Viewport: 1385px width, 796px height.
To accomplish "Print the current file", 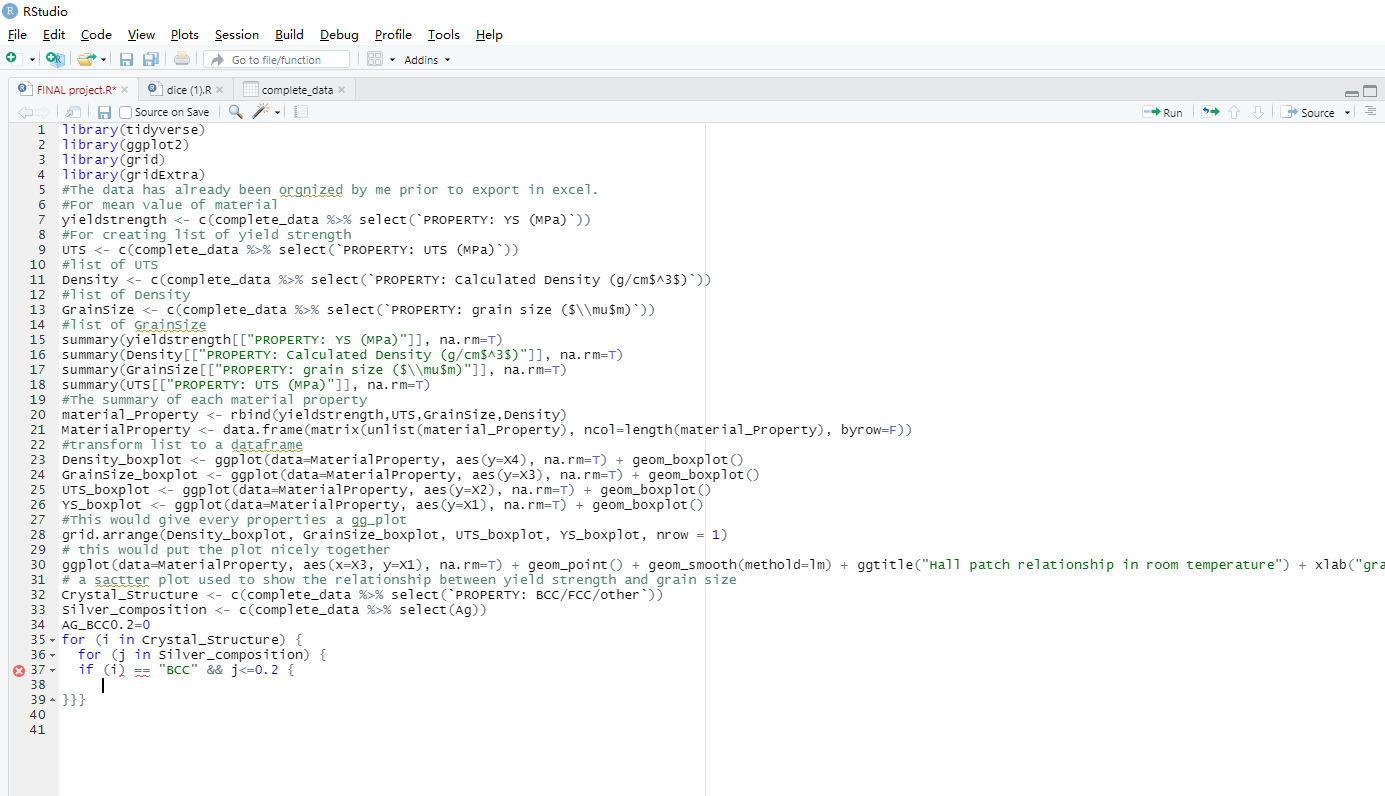I will 182,59.
